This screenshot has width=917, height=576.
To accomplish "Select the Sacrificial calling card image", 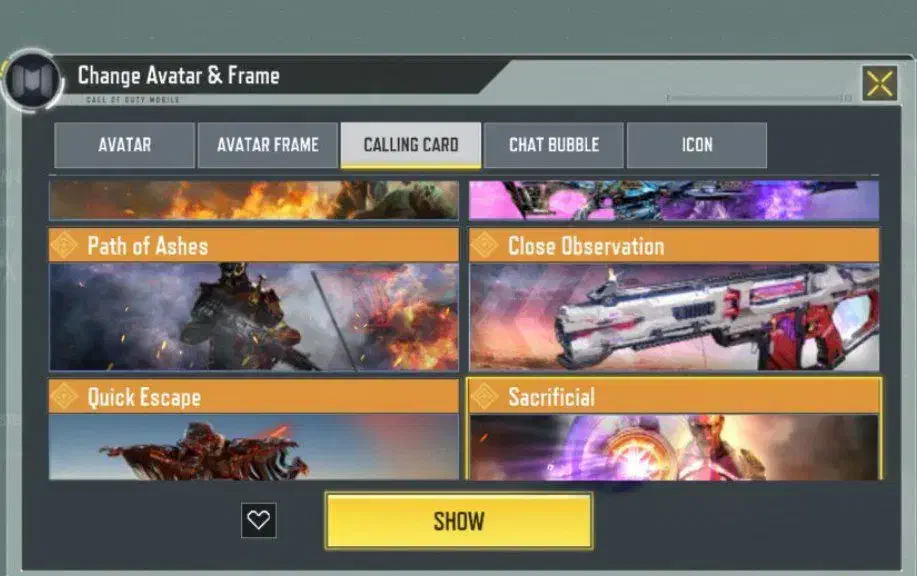I will point(674,447).
